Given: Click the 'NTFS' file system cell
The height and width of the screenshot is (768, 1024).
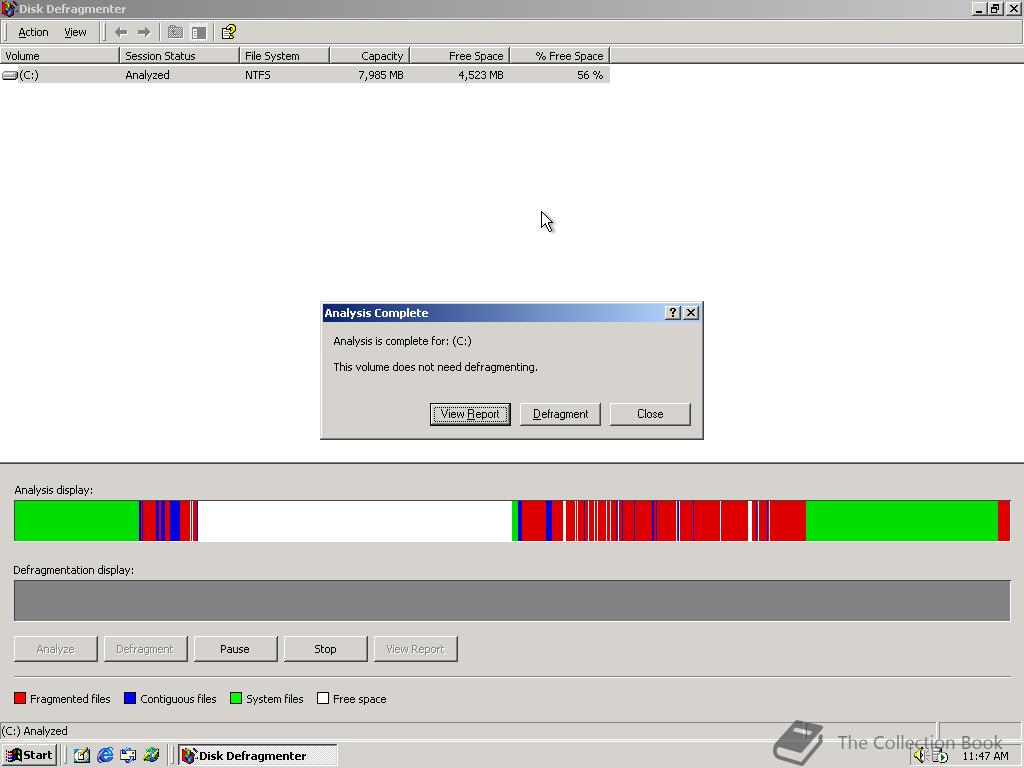Looking at the screenshot, I should (x=257, y=75).
